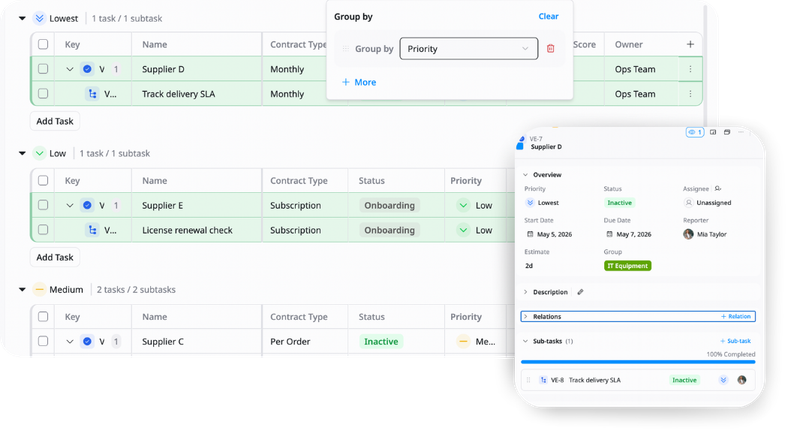The width and height of the screenshot is (788, 434).
Task: Click the Group by drag handle
Action: pyautogui.click(x=345, y=49)
